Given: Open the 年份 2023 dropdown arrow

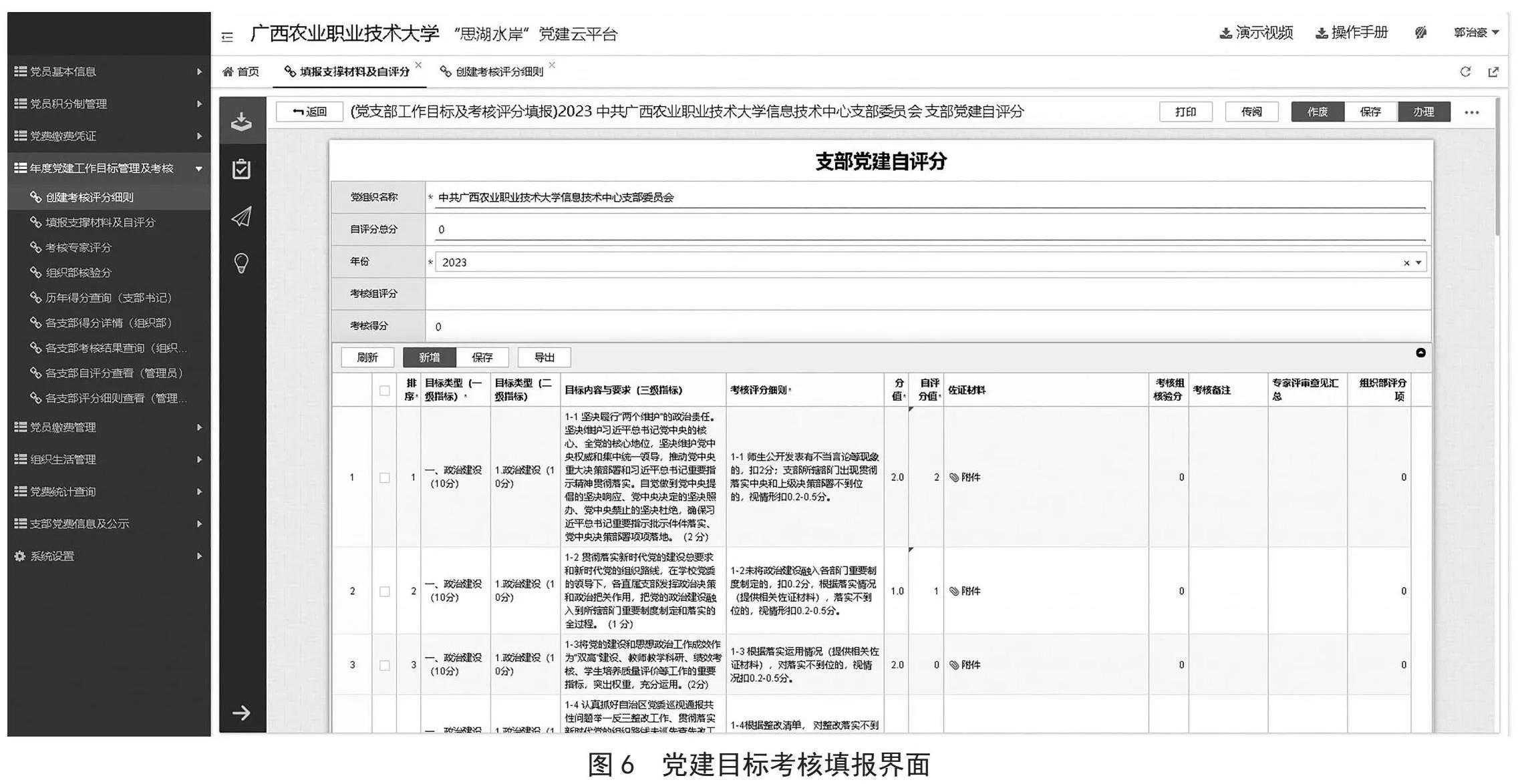Looking at the screenshot, I should [1418, 263].
